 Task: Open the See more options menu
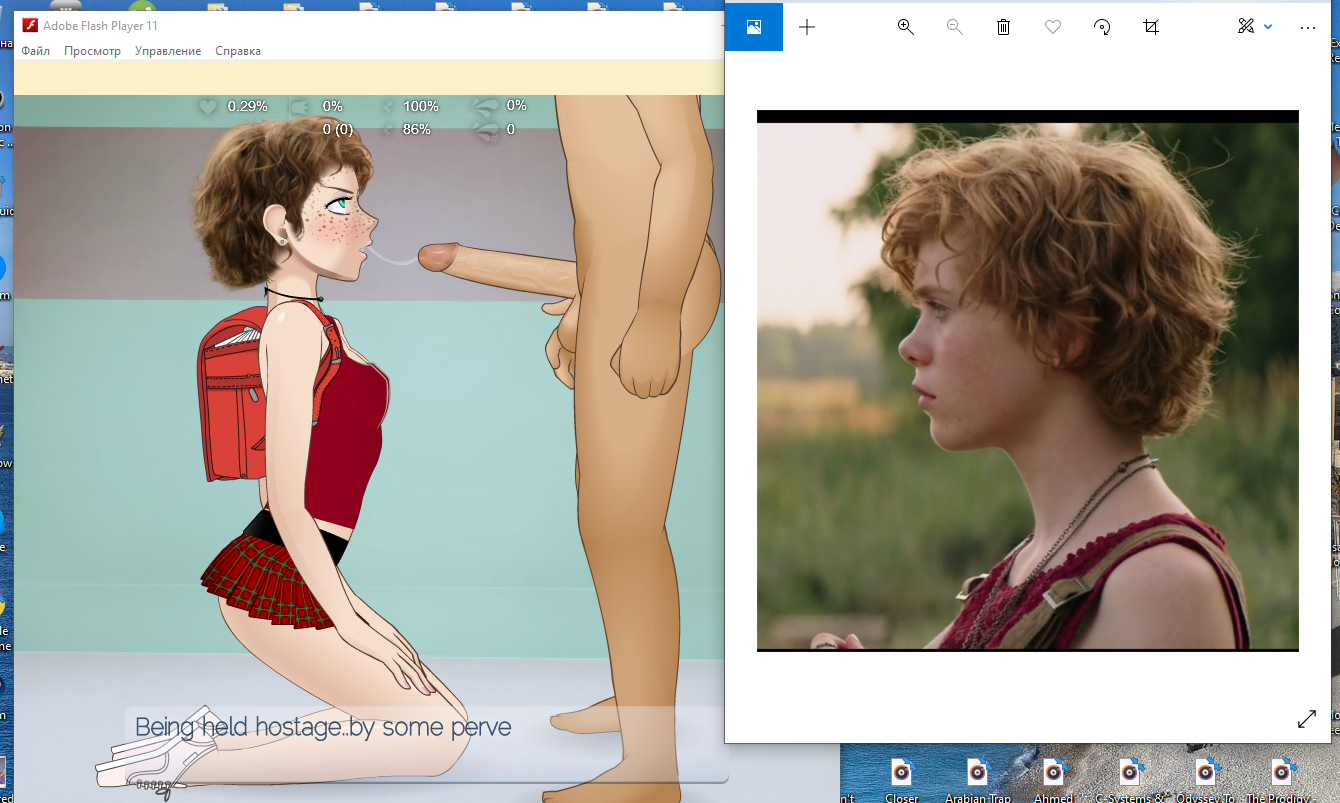click(1307, 27)
